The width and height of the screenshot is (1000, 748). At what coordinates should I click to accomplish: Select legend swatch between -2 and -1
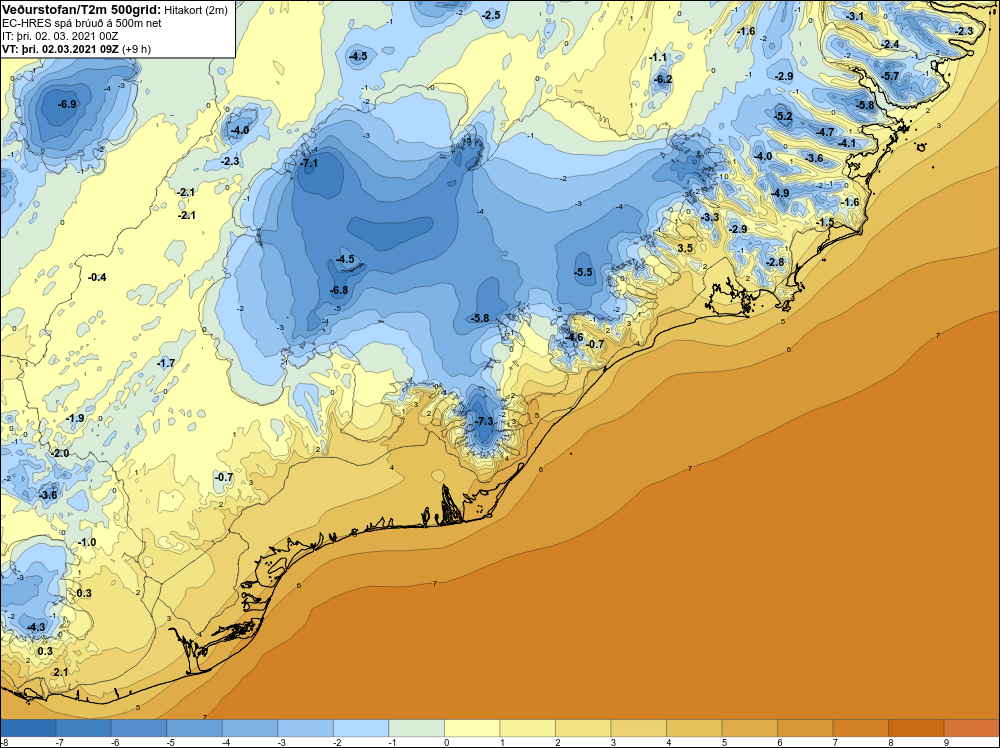(361, 728)
